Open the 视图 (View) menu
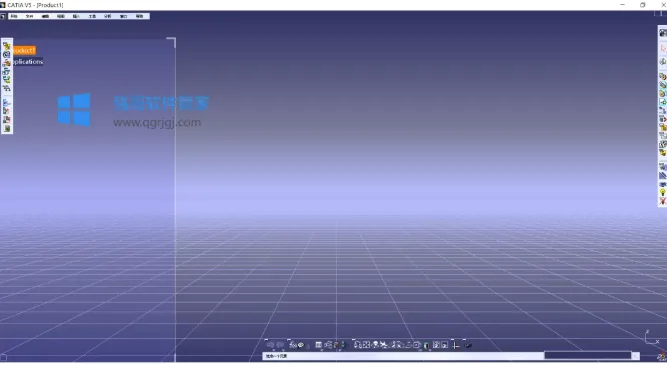This screenshot has width=667, height=365. [61, 16]
